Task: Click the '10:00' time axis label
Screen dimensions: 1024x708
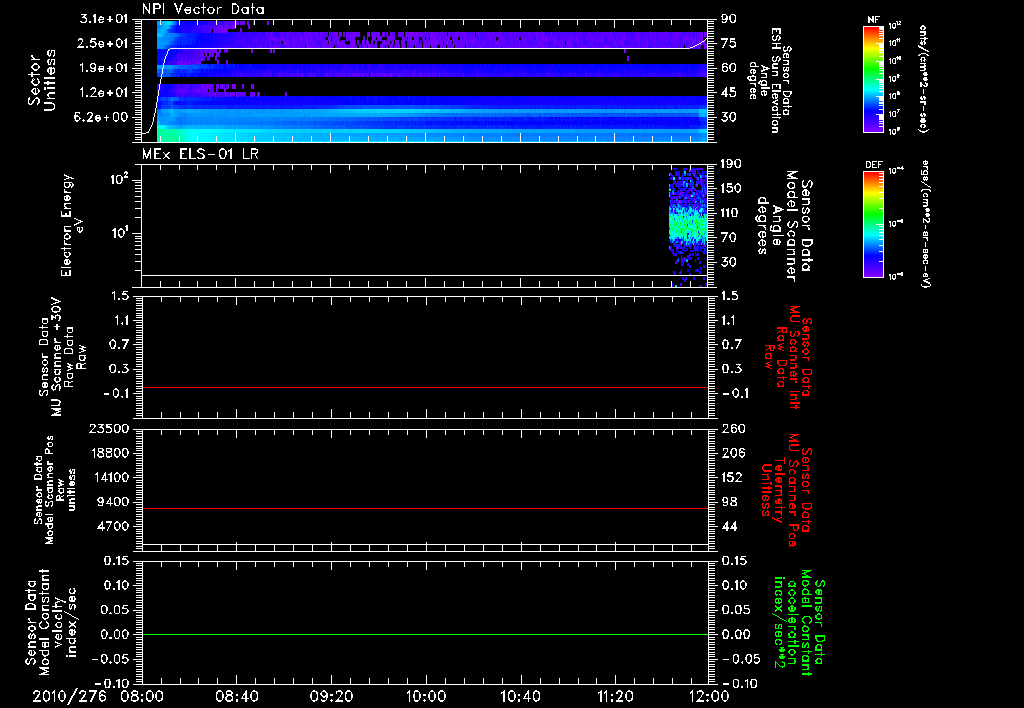Action: click(x=425, y=697)
